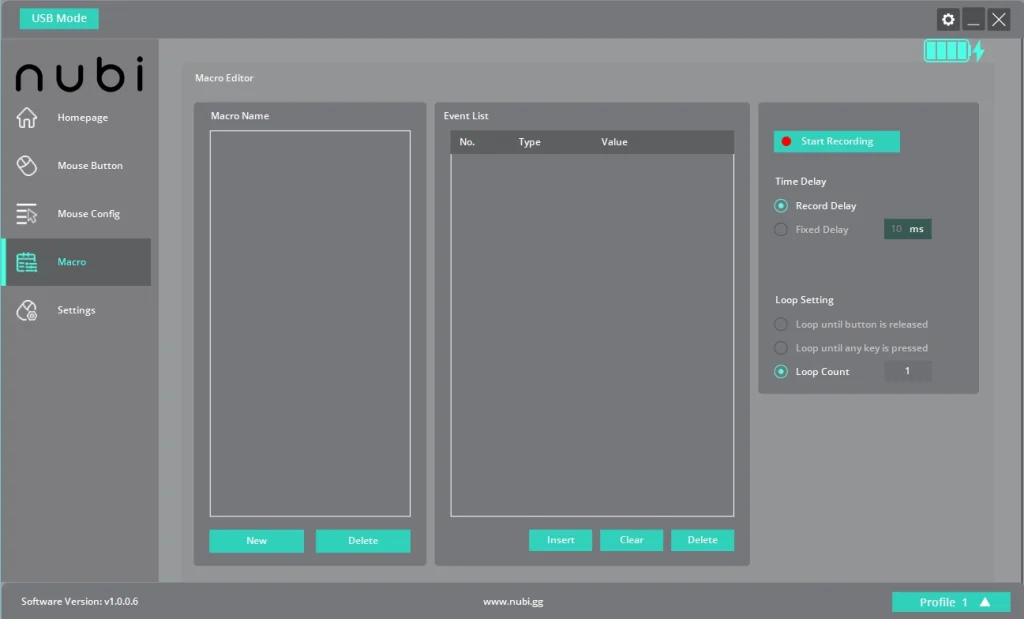Click the Mouse Config icon in sidebar

click(27, 214)
